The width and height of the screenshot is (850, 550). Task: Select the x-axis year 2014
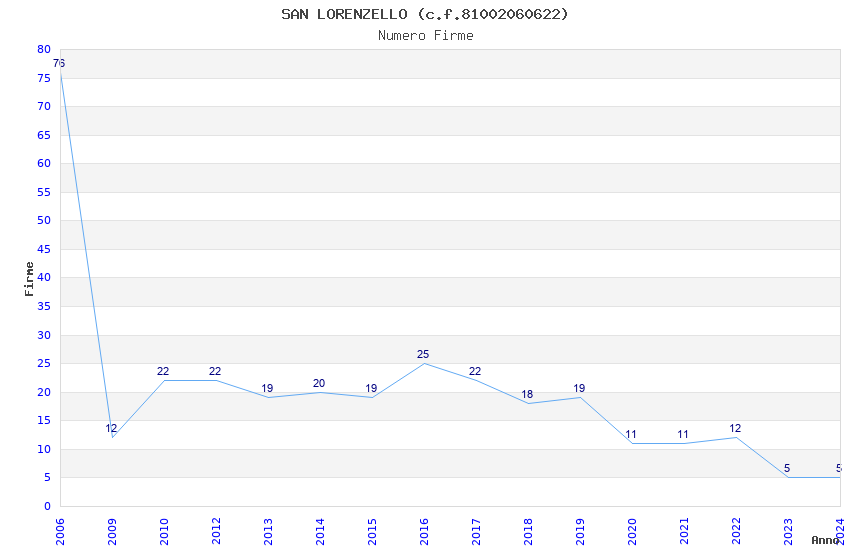320,532
